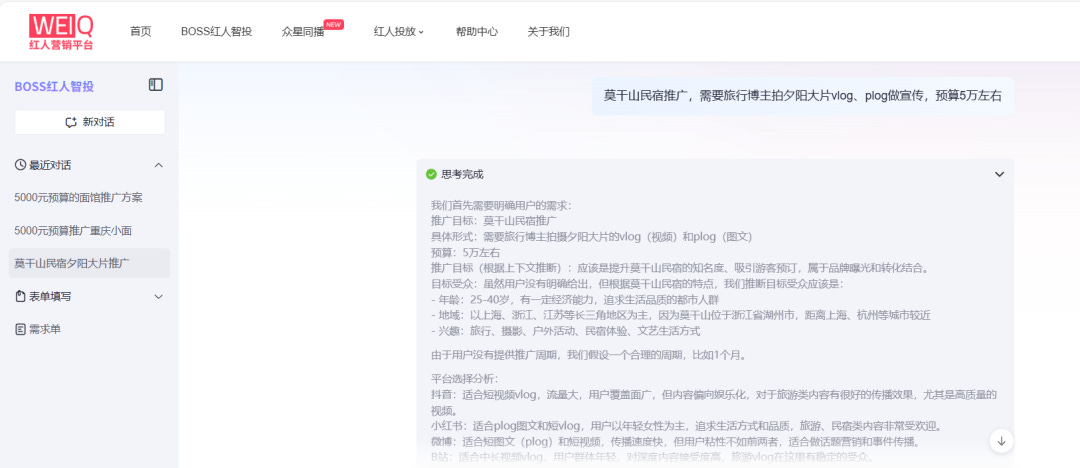Click the 最近对话 section header label
1080x468 pixels.
click(50, 165)
